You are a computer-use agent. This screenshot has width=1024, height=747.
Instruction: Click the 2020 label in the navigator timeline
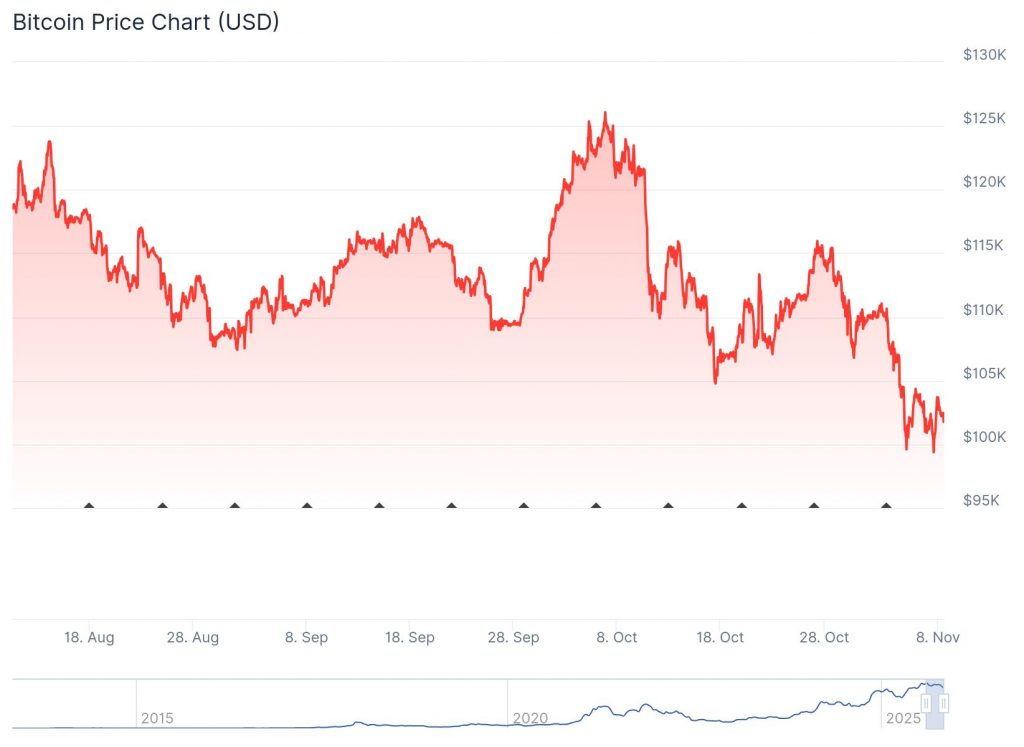click(x=529, y=718)
